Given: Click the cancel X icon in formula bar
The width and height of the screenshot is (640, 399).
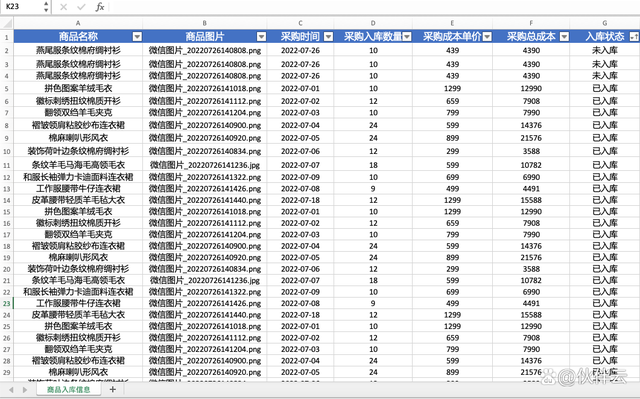Looking at the screenshot, I should tap(63, 7).
